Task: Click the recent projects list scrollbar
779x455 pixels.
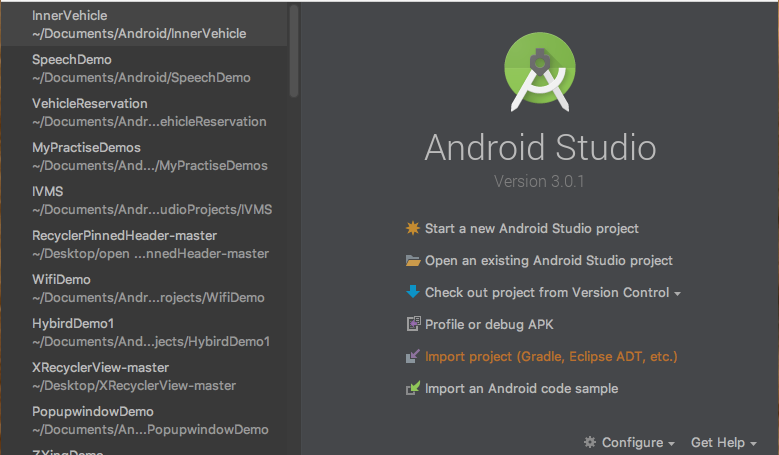Action: [x=294, y=51]
